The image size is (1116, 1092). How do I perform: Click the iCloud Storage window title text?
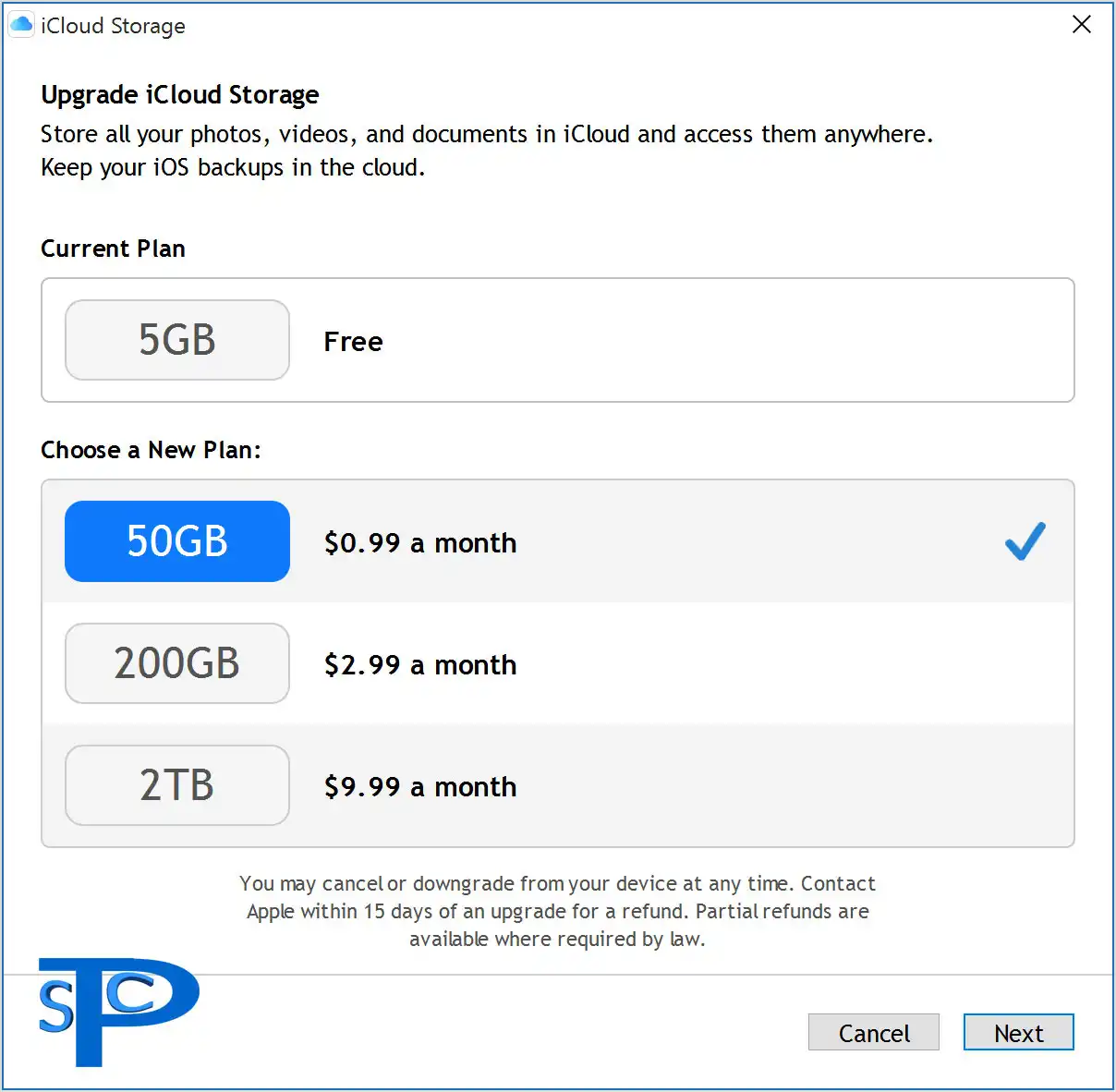tap(113, 26)
